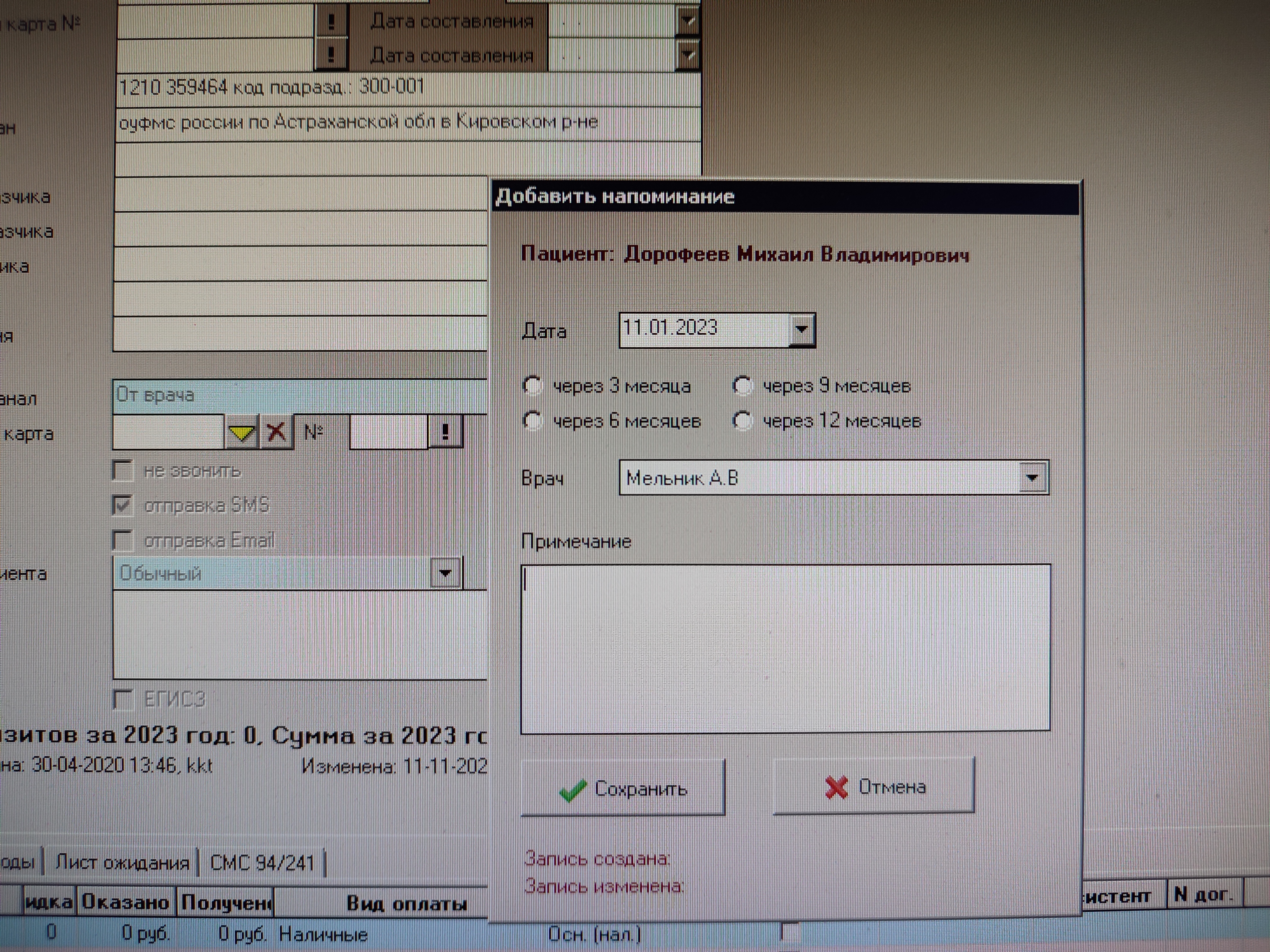
Task: Select the 'через 3 месяца' radio option
Action: [x=533, y=386]
